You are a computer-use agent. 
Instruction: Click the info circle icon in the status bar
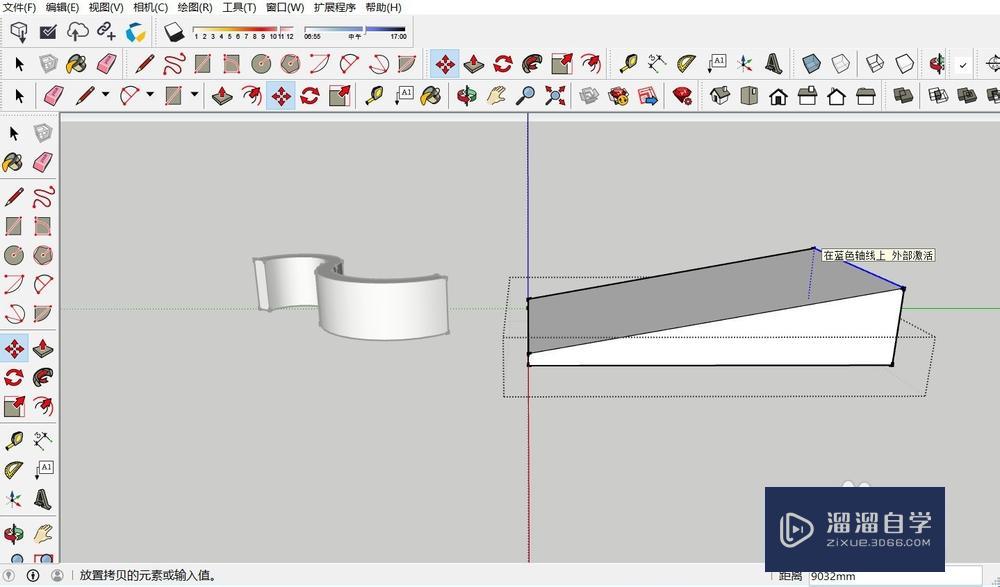click(33, 576)
